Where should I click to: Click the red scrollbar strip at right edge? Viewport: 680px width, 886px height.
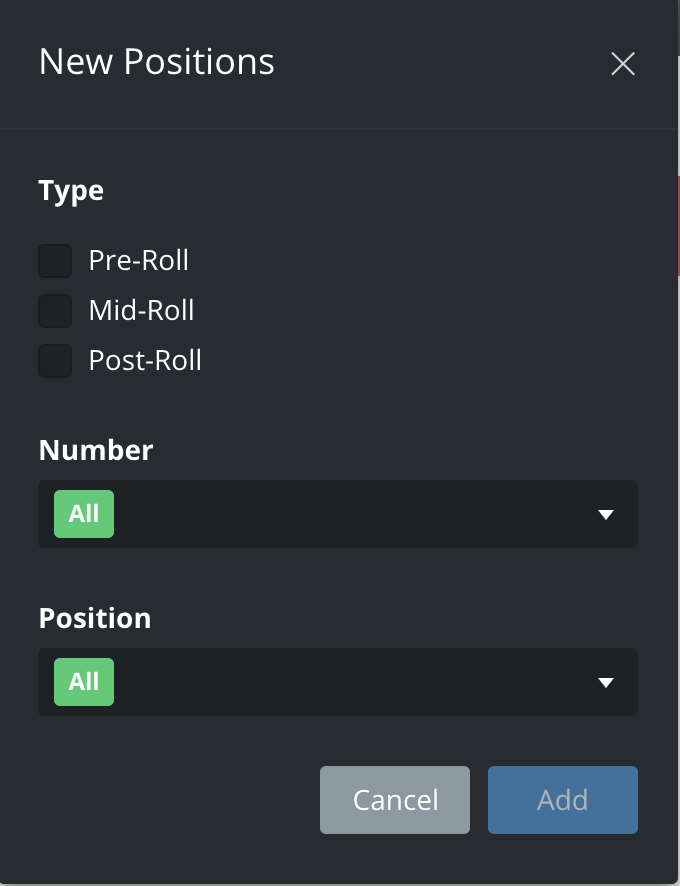[x=678, y=225]
